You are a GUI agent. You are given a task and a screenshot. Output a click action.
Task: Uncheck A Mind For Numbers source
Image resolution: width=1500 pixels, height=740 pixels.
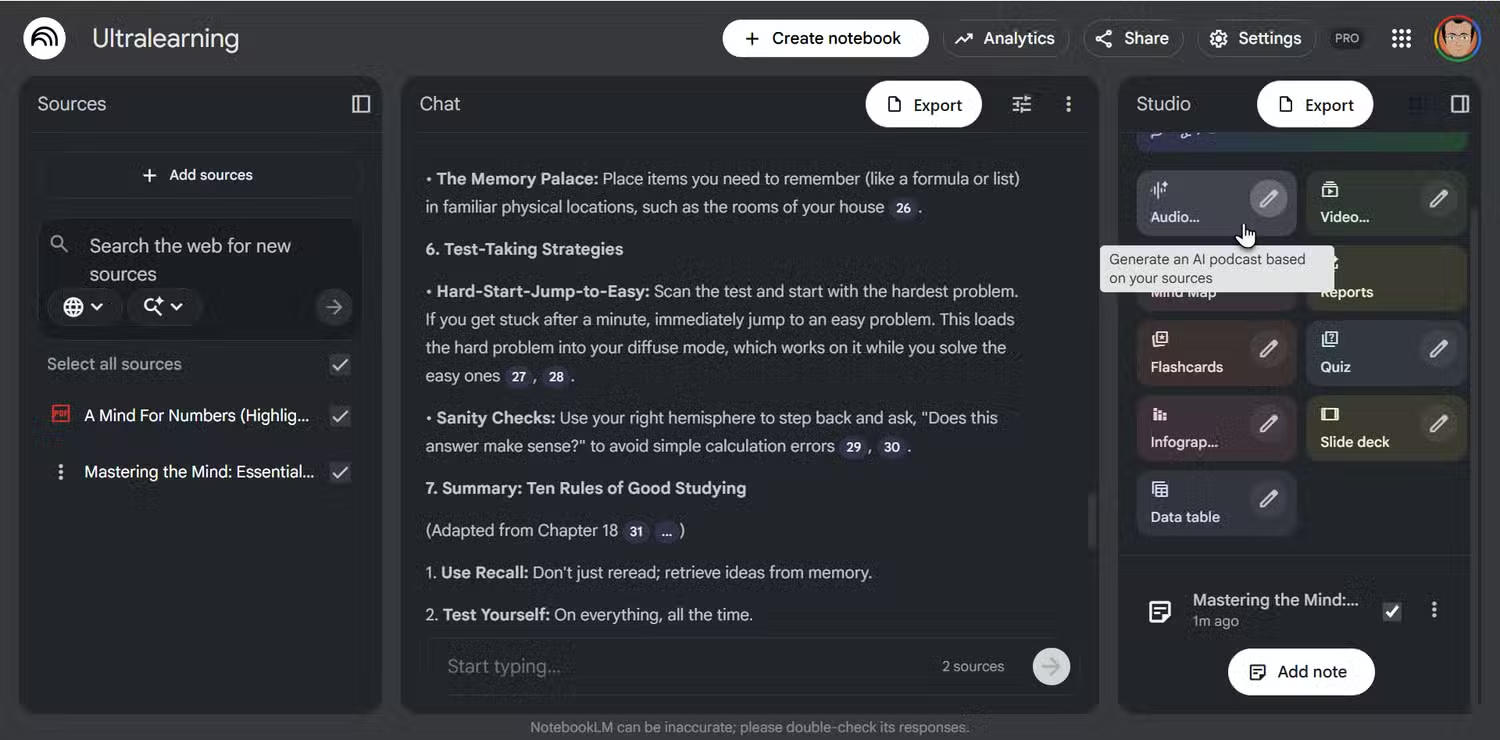point(340,416)
